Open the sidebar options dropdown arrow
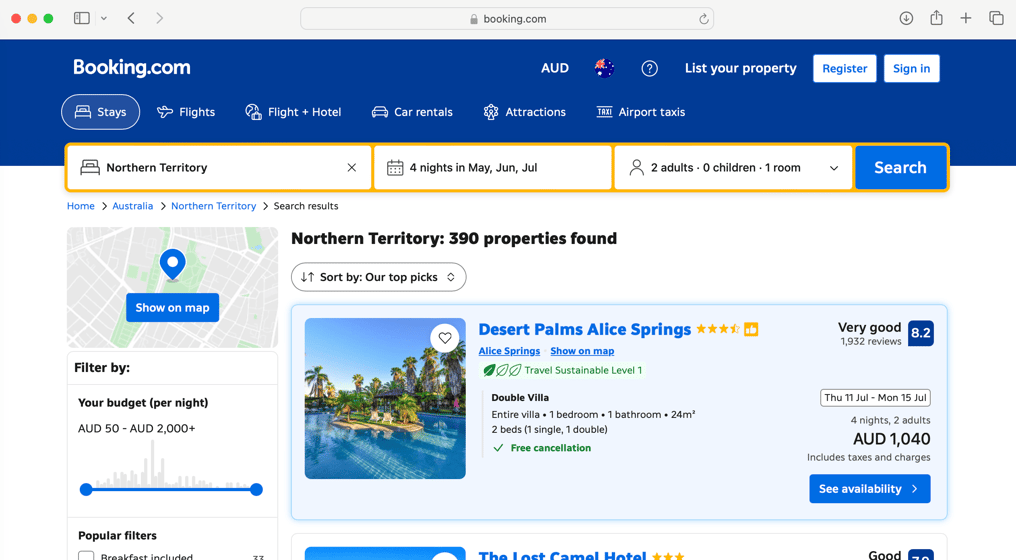 [104, 19]
